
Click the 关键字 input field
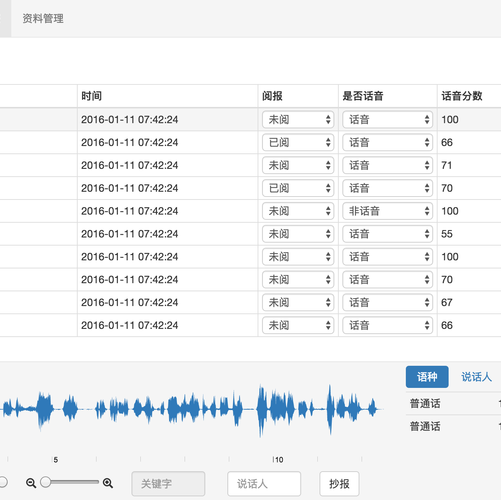pyautogui.click(x=168, y=484)
